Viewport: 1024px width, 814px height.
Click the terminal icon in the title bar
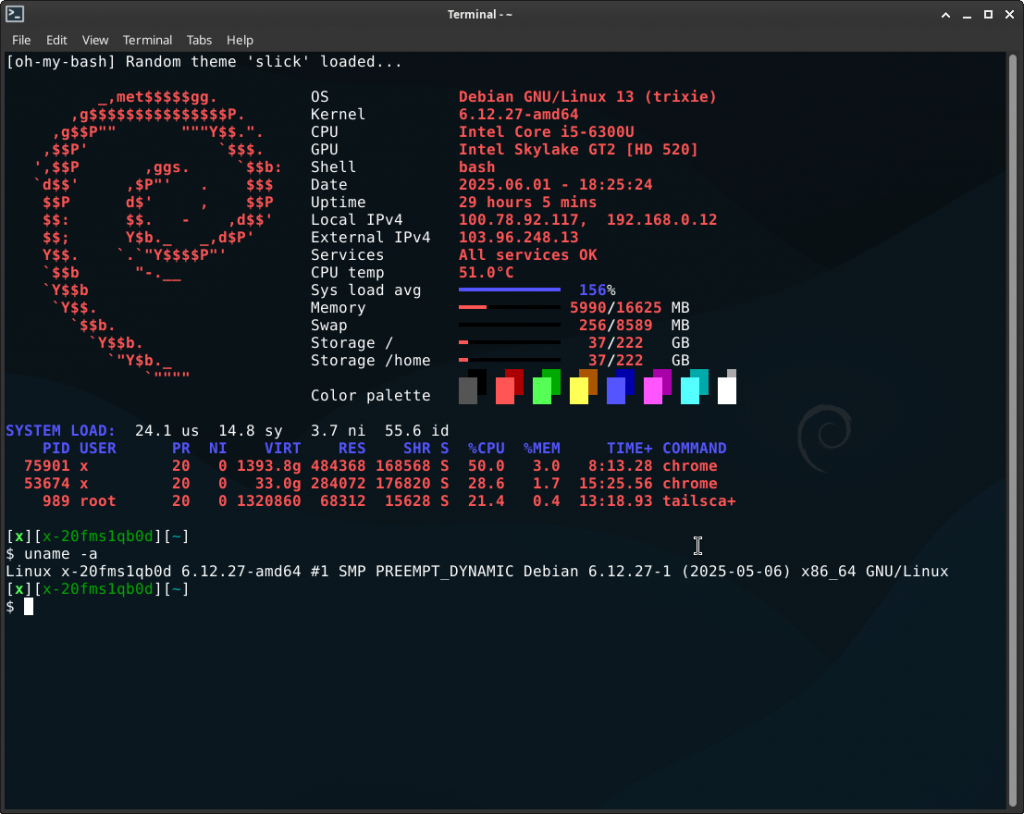pyautogui.click(x=15, y=14)
